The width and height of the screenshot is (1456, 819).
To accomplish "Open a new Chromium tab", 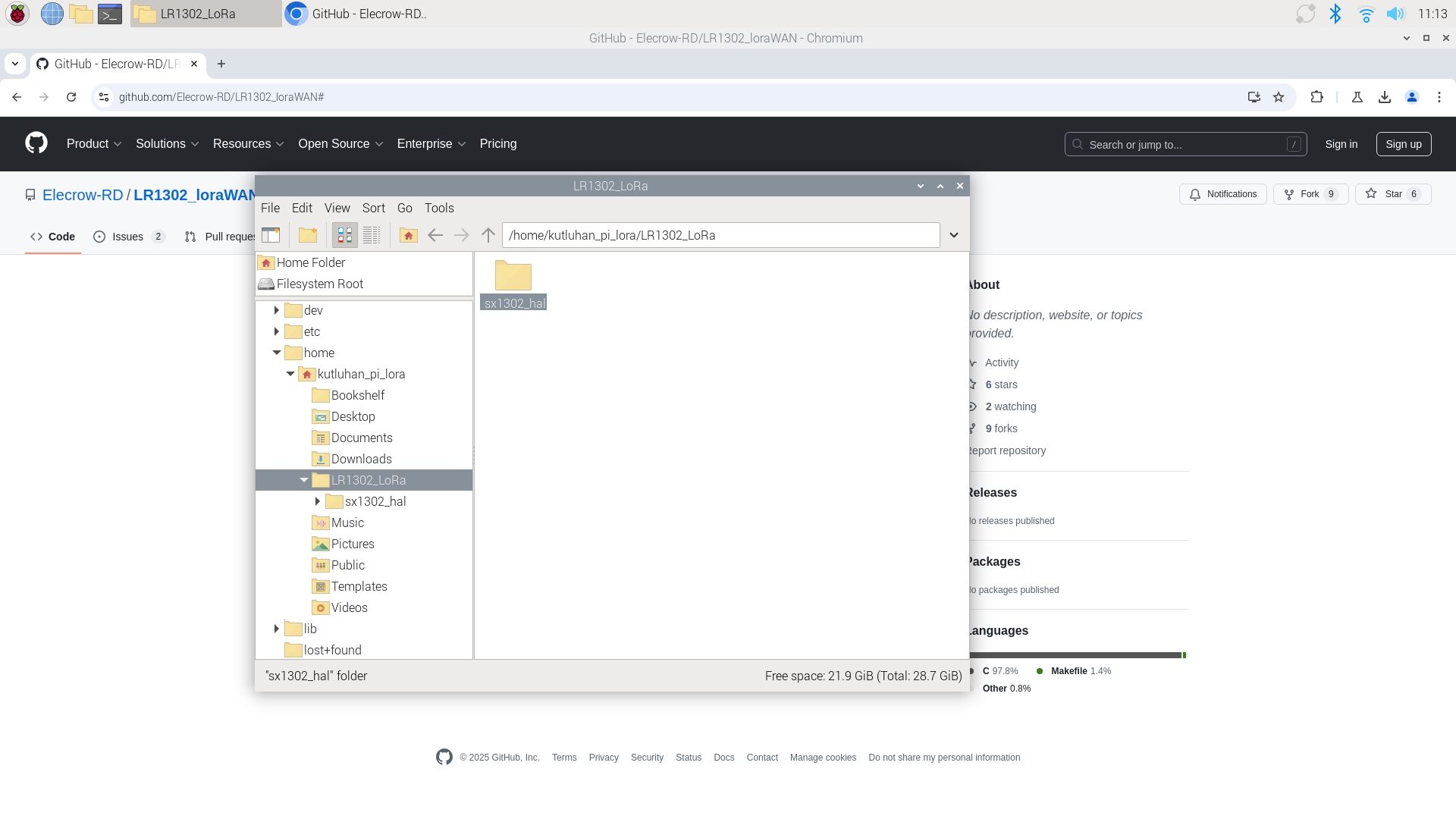I will 221,64.
